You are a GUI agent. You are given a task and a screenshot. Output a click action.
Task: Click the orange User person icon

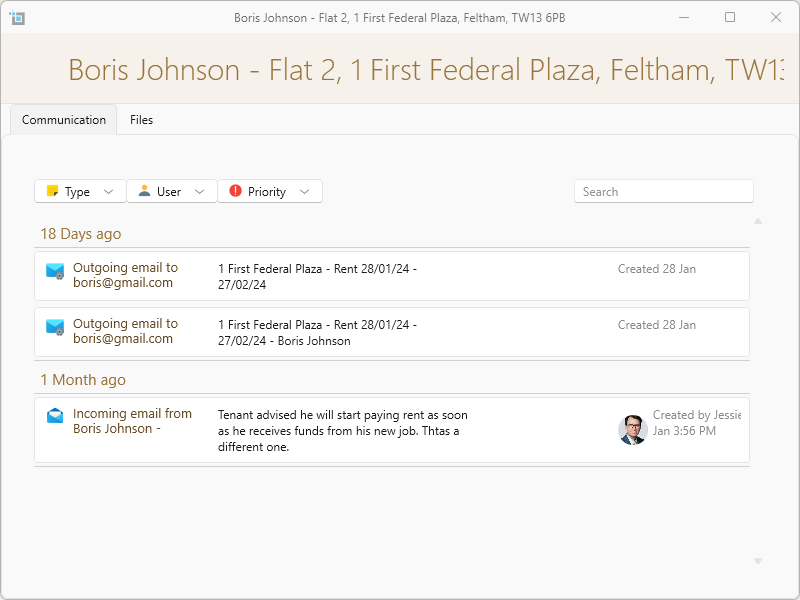tap(144, 191)
